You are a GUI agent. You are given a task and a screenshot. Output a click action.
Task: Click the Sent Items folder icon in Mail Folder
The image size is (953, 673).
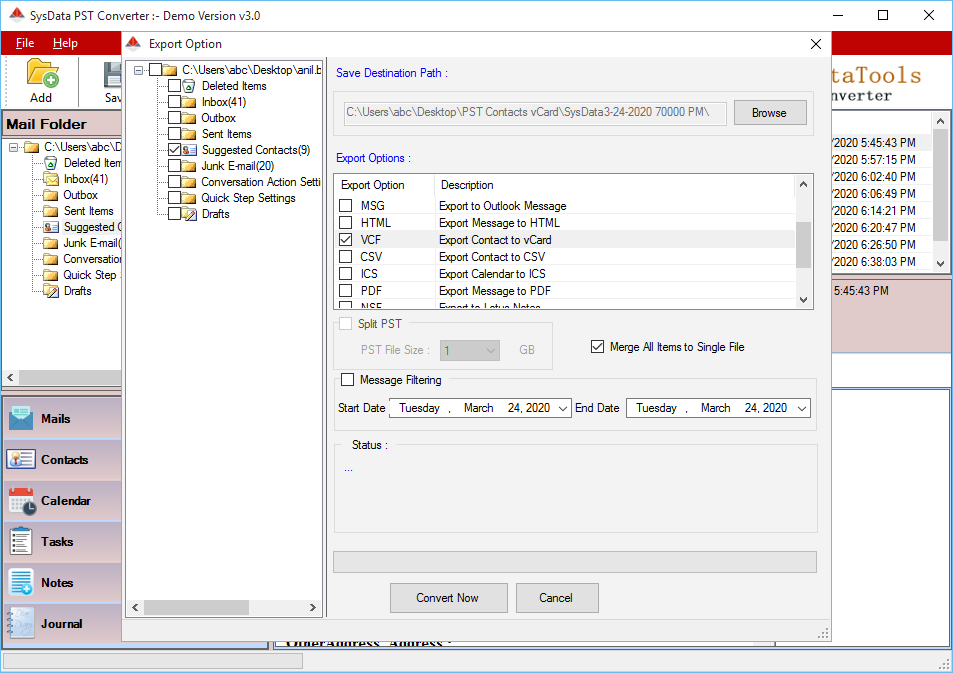(51, 211)
